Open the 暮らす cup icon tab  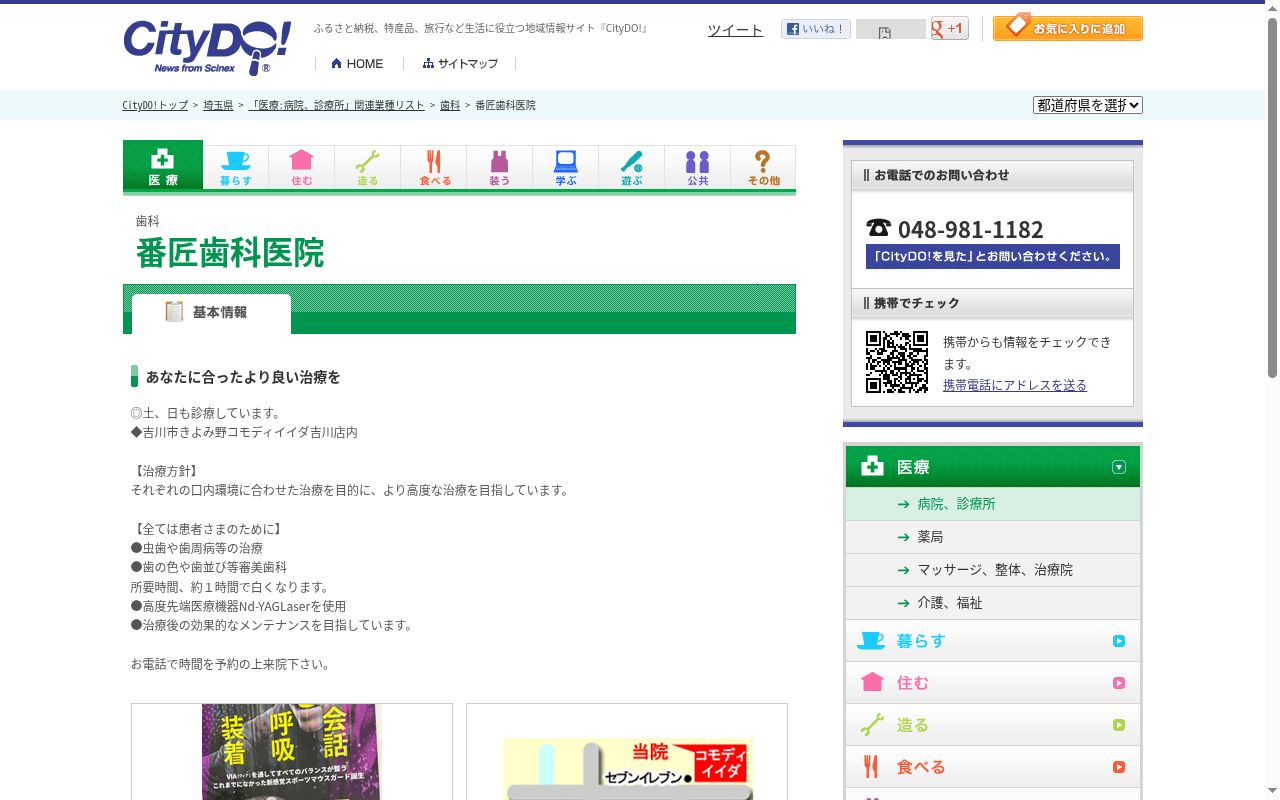coord(235,167)
